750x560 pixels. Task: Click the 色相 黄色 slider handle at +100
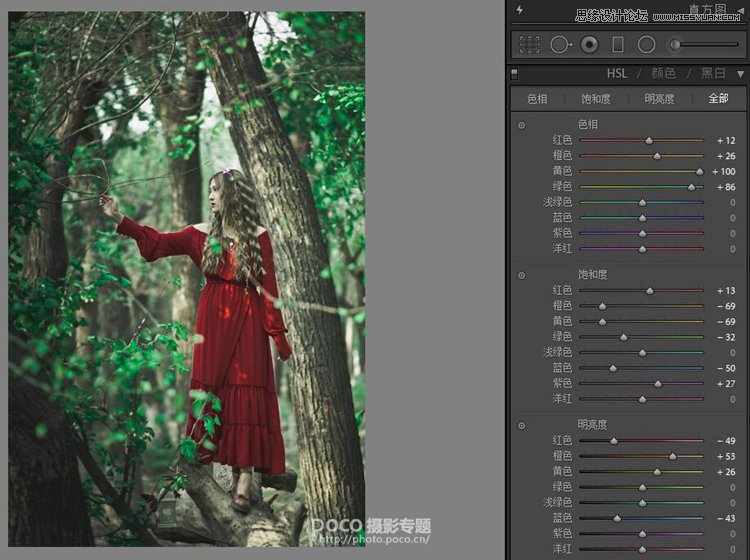tap(699, 172)
